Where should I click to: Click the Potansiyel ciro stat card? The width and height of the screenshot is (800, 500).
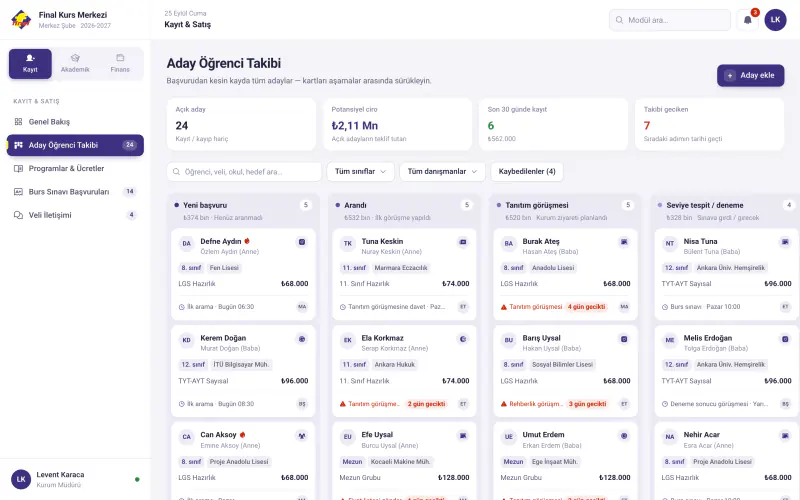[x=397, y=124]
